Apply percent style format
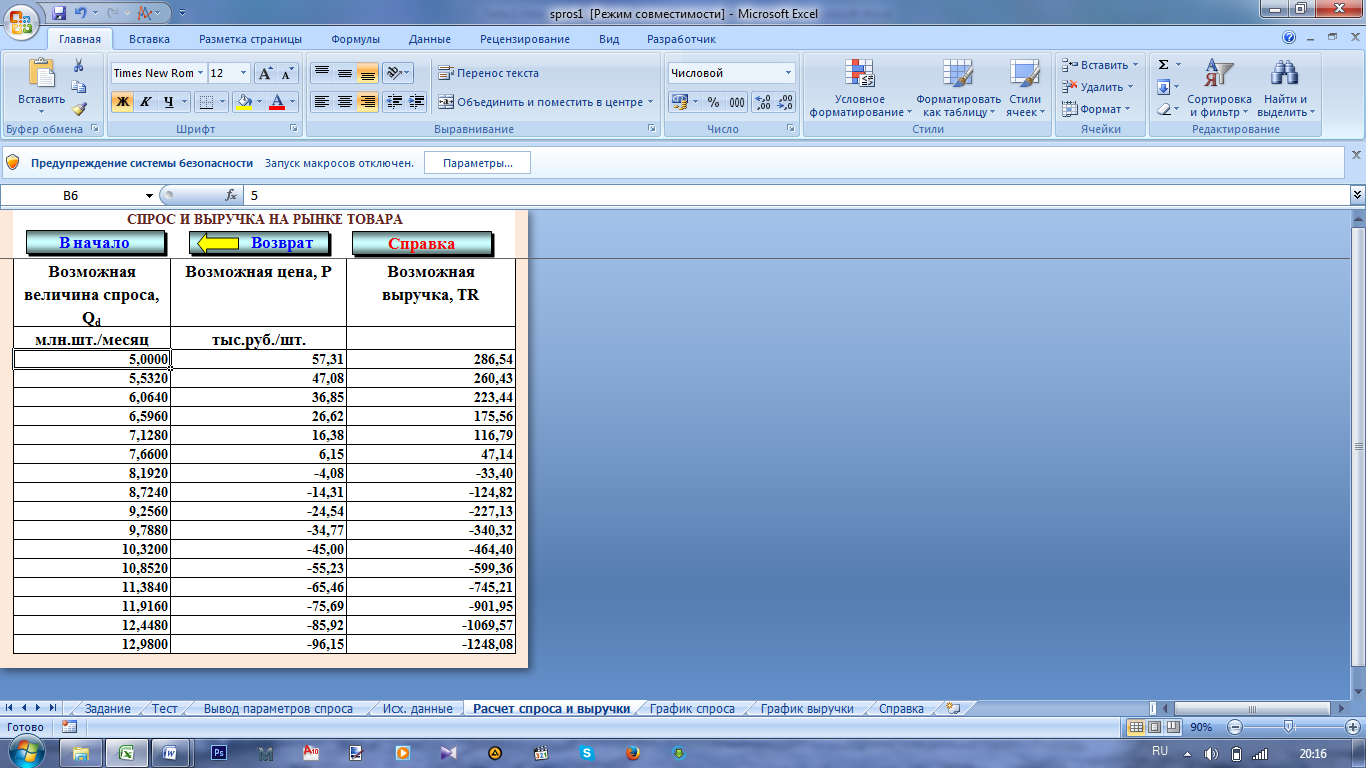The image size is (1366, 768). [x=713, y=102]
